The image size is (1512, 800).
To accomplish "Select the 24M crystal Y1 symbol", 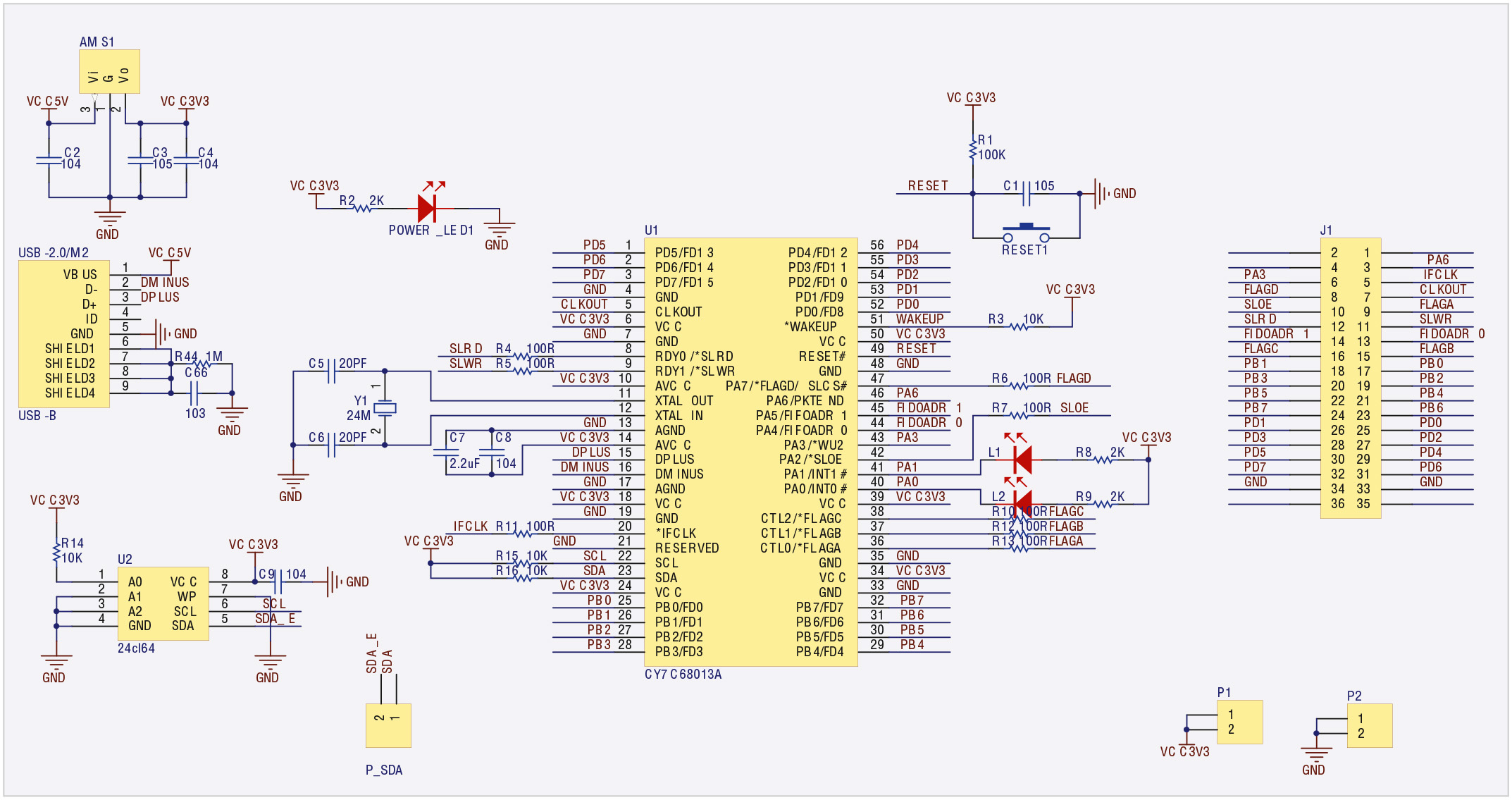I will coord(386,410).
